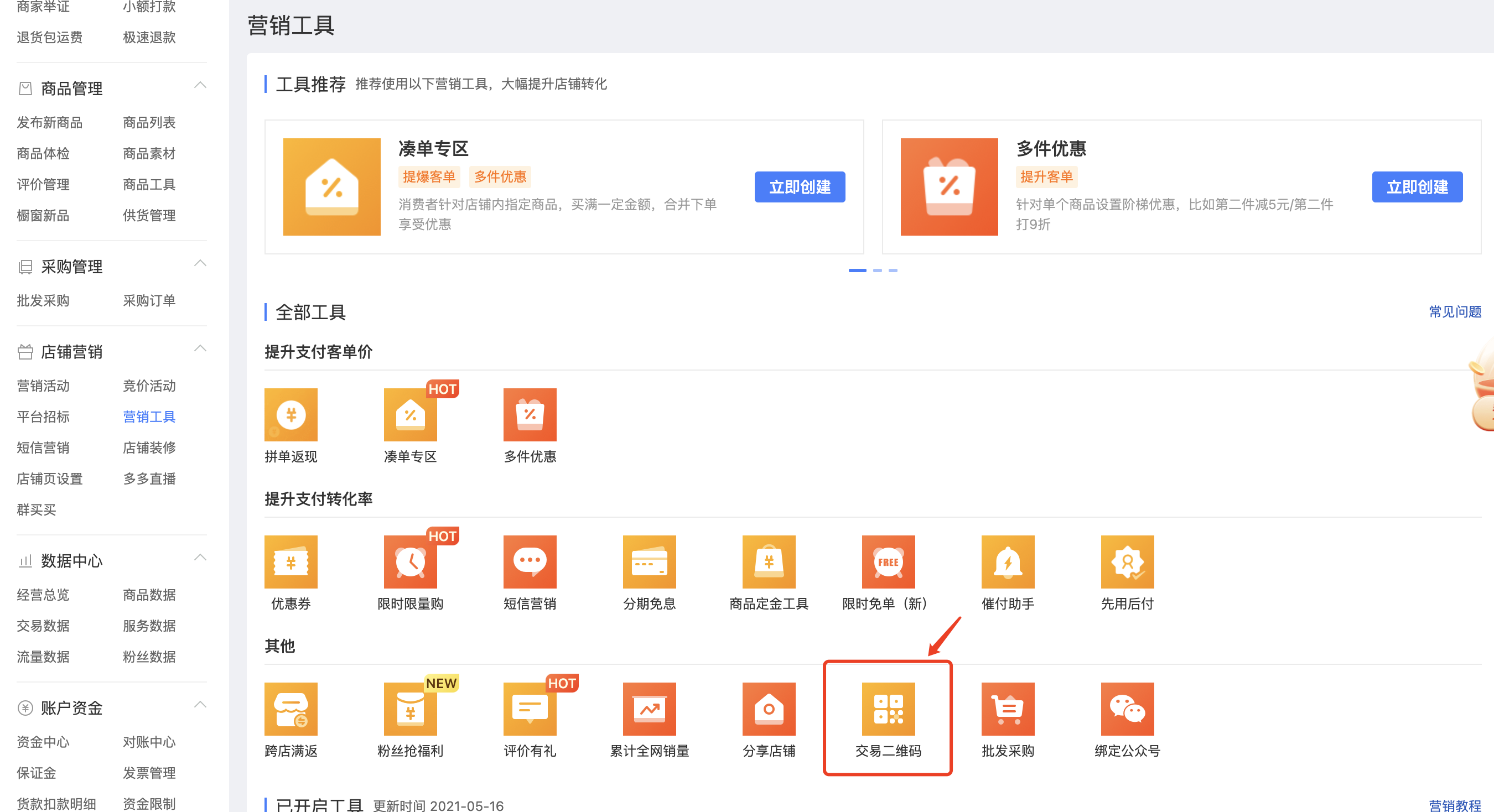Open the 分享店铺 icon
1494x812 pixels.
click(769, 709)
